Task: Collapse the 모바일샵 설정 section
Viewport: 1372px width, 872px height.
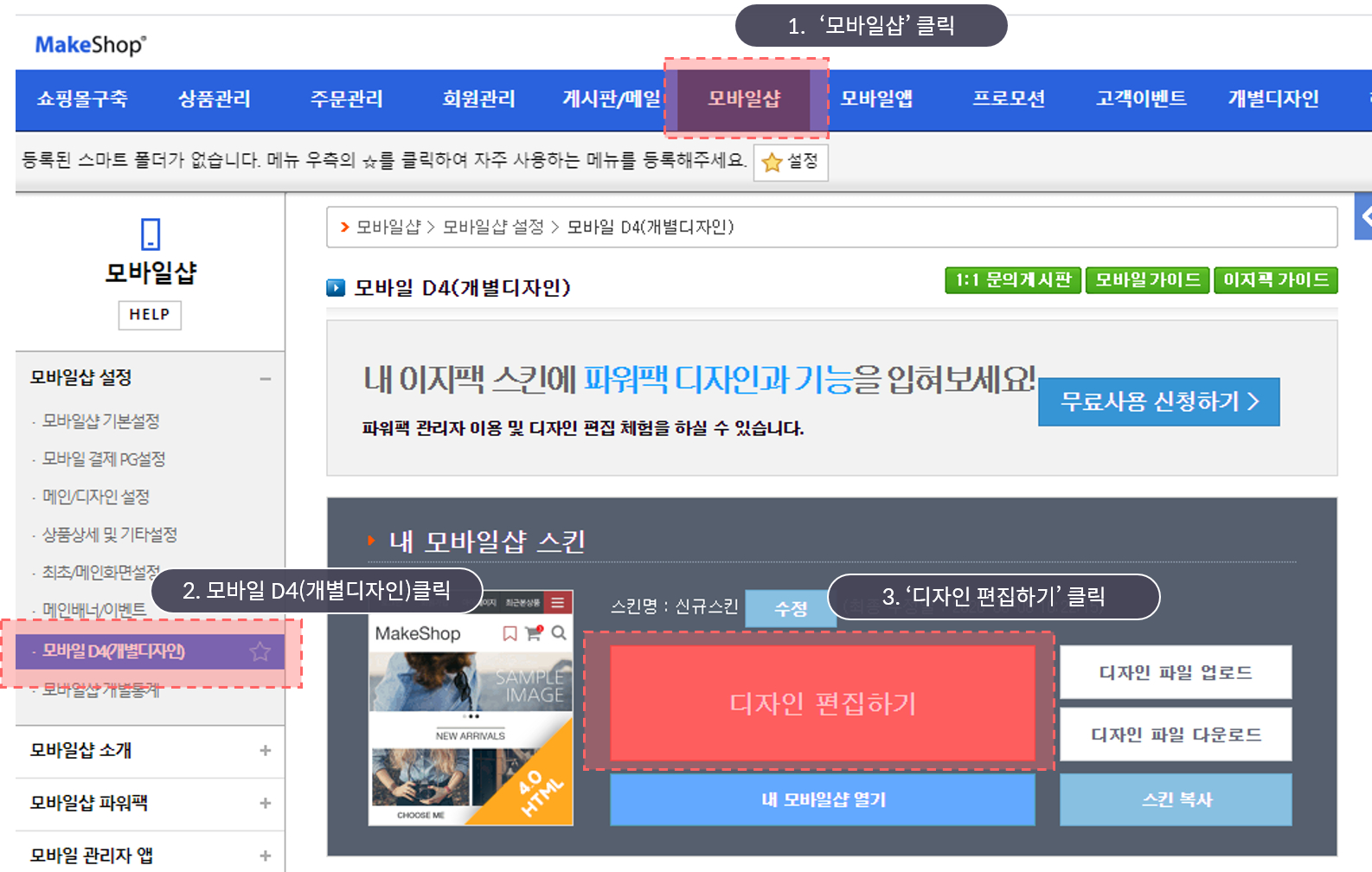Action: (x=266, y=378)
